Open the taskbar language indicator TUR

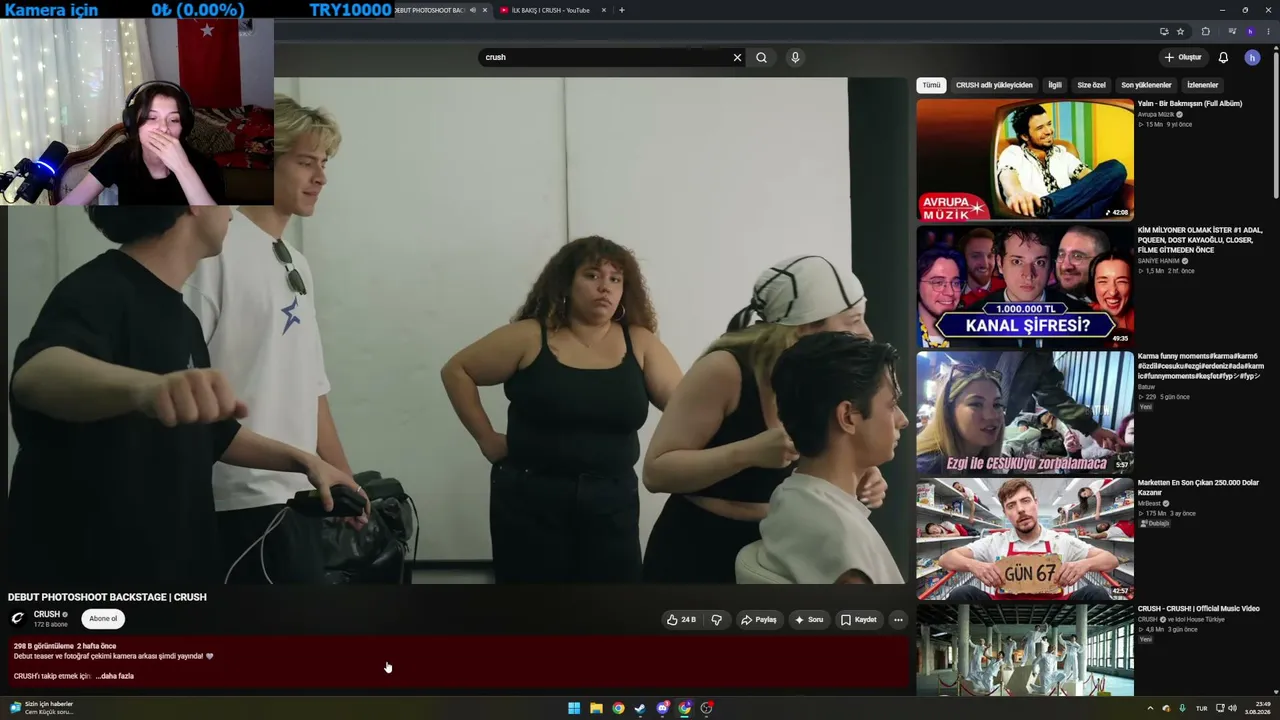pyautogui.click(x=1202, y=708)
